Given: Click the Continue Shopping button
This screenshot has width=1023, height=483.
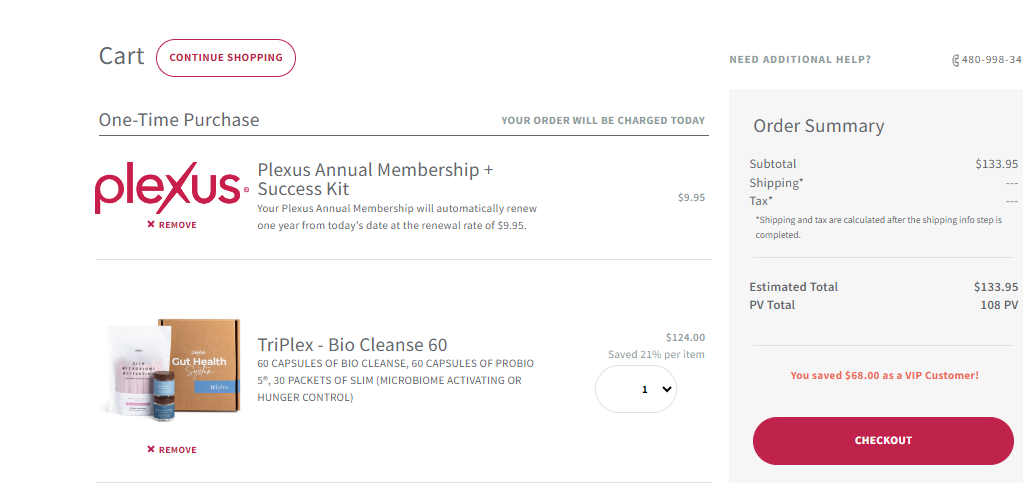Looking at the screenshot, I should (226, 57).
